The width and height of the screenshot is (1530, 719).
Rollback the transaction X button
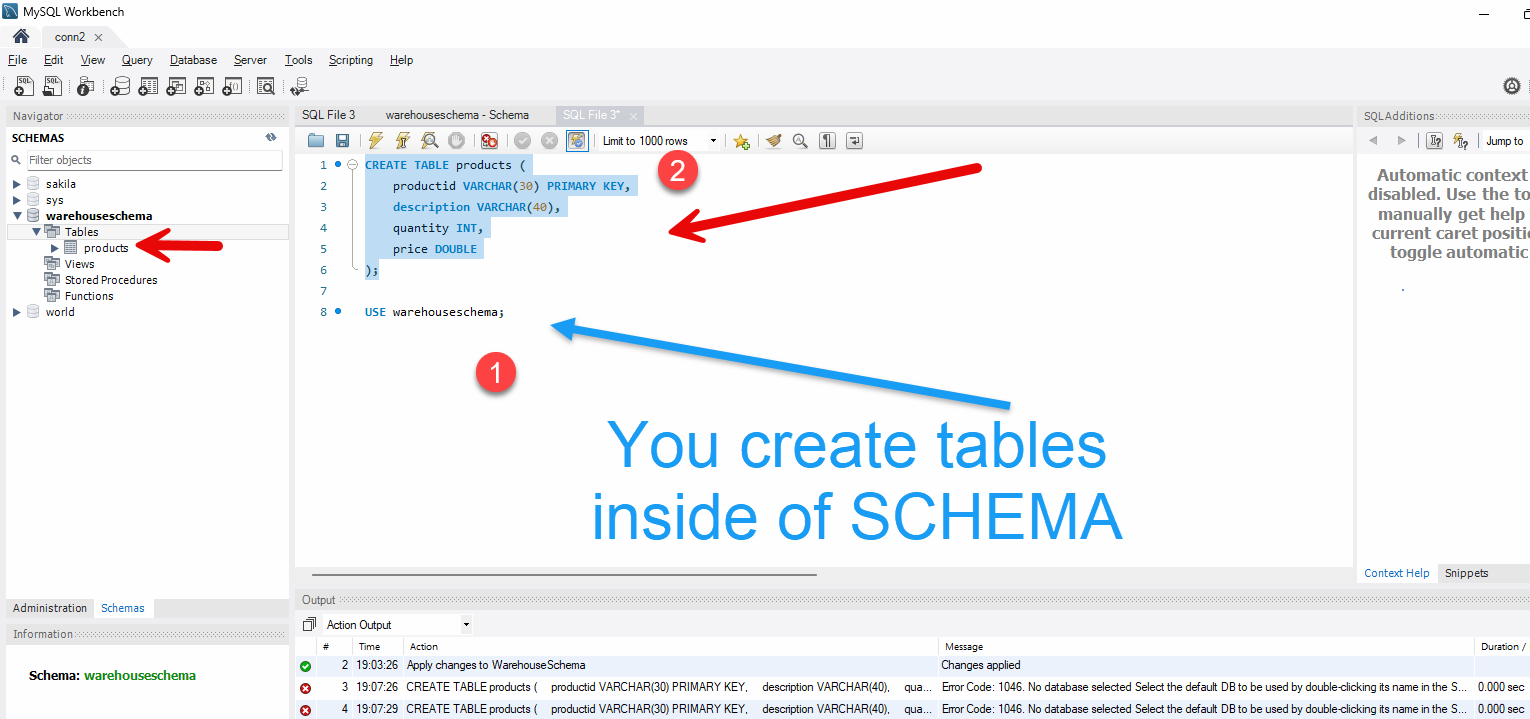549,141
